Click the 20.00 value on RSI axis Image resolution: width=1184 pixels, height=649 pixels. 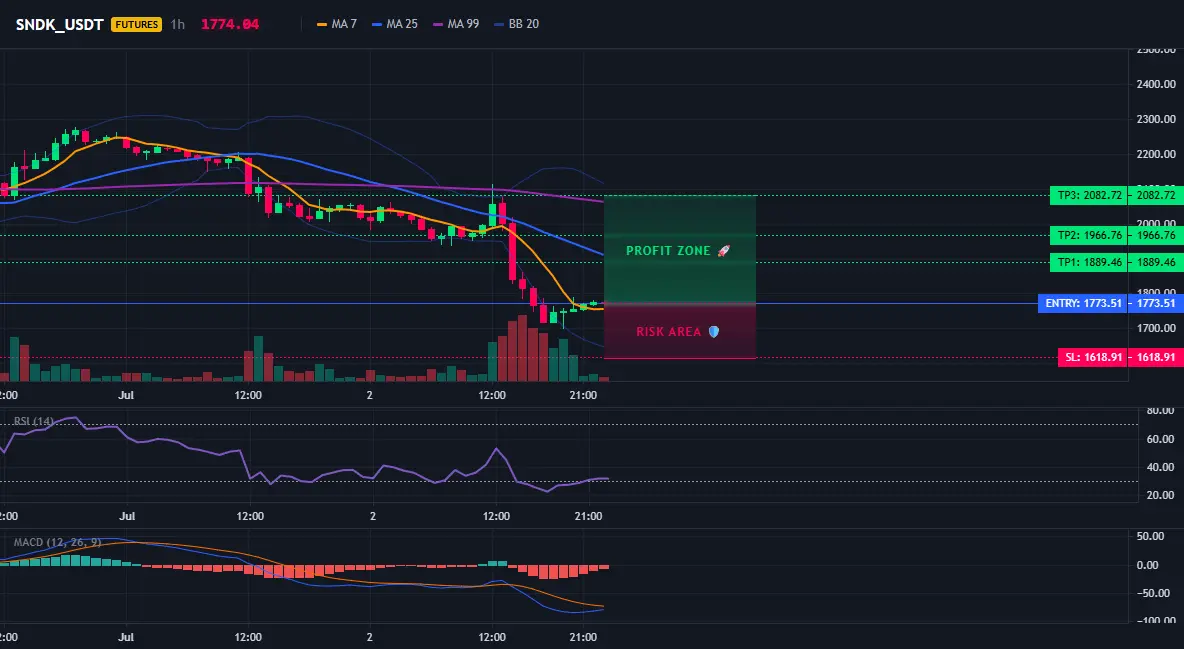pyautogui.click(x=1161, y=495)
